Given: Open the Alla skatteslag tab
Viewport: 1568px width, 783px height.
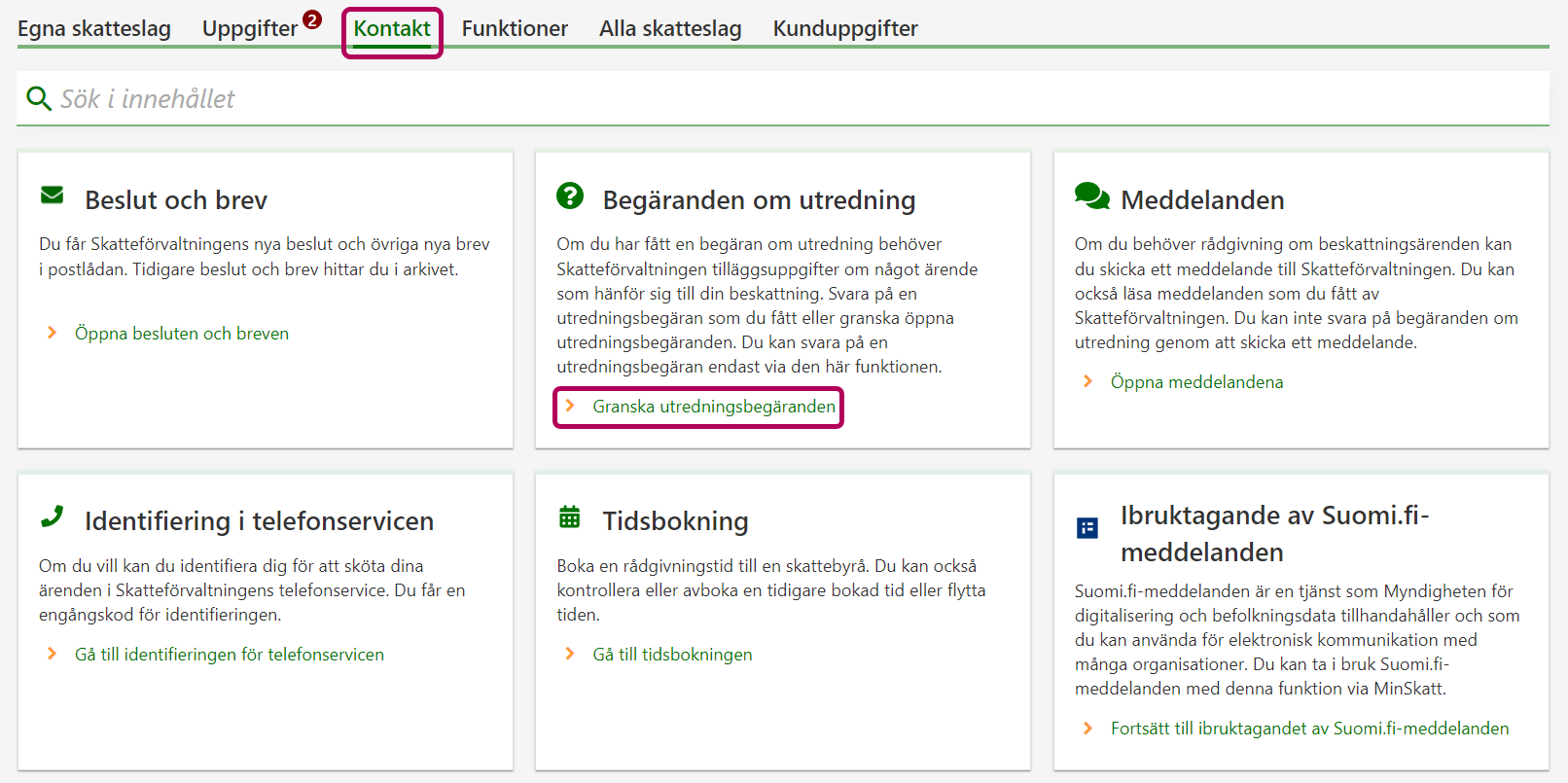Looking at the screenshot, I should [x=670, y=29].
